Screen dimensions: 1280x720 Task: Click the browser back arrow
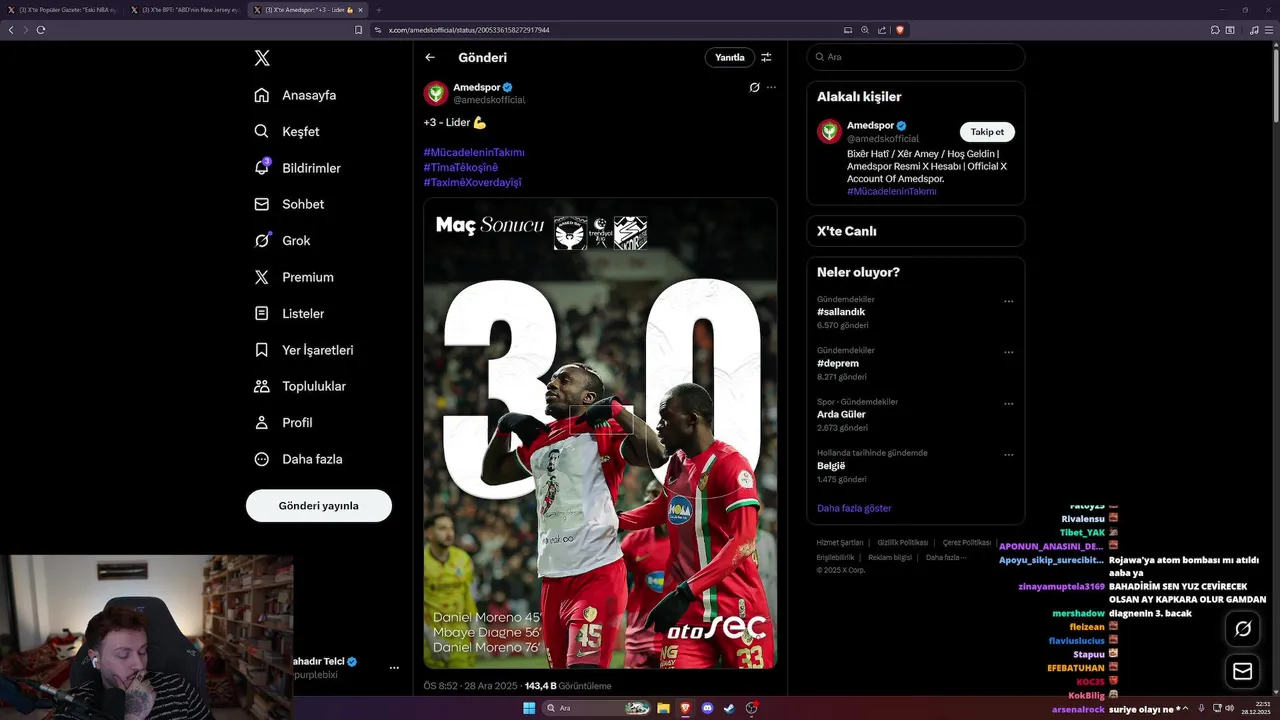point(11,30)
